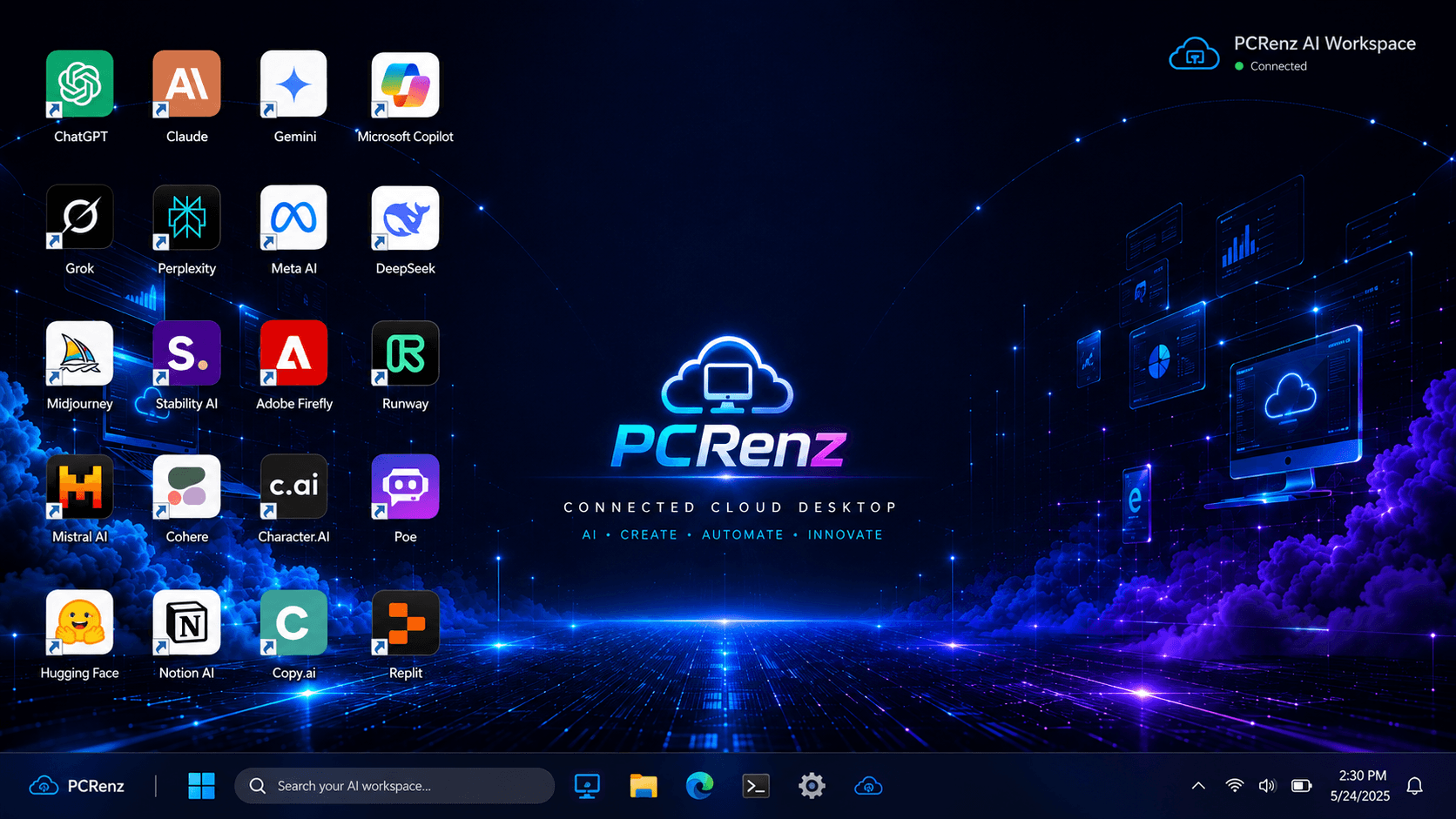
Task: Click the Meta AI shortcut
Action: pos(293,218)
